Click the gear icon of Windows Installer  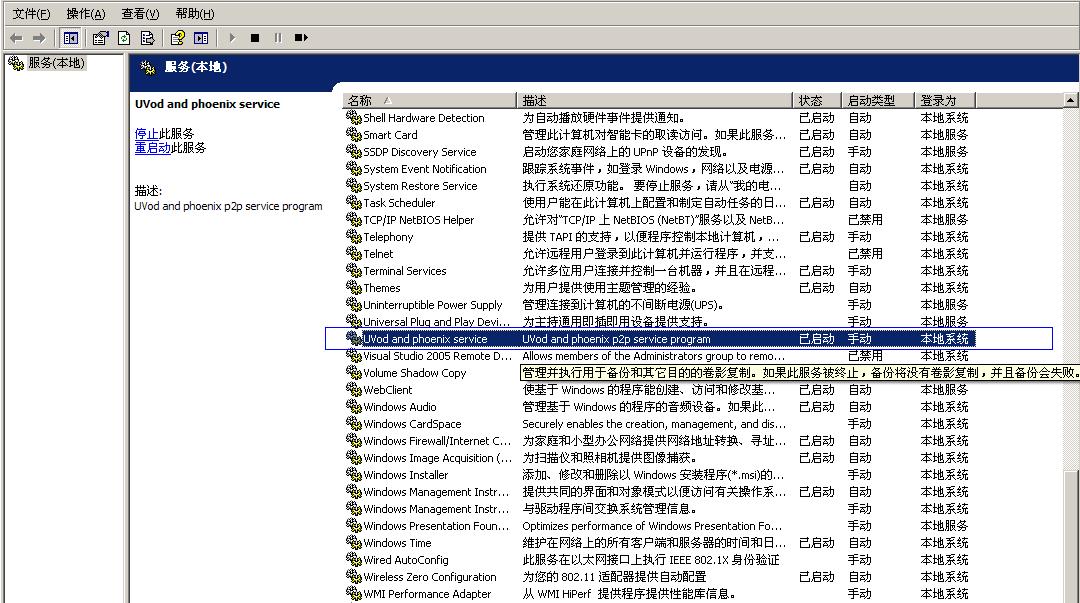pos(353,475)
